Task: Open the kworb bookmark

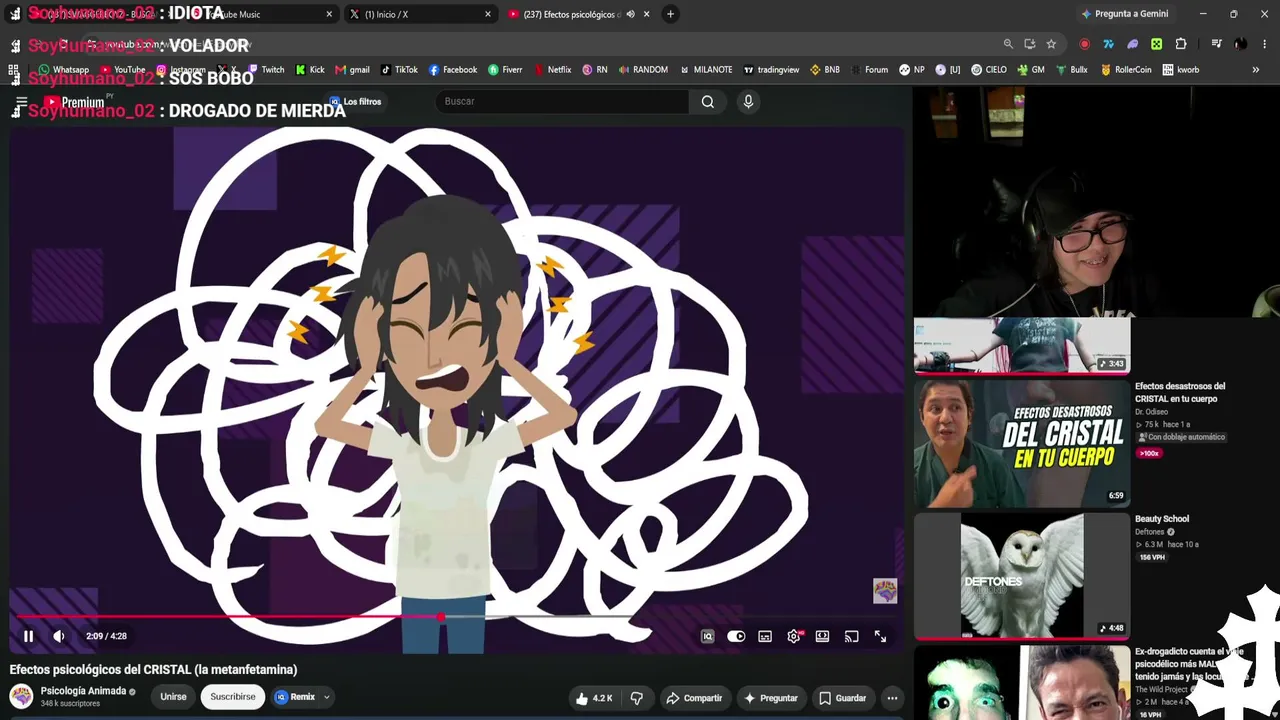Action: (1181, 70)
